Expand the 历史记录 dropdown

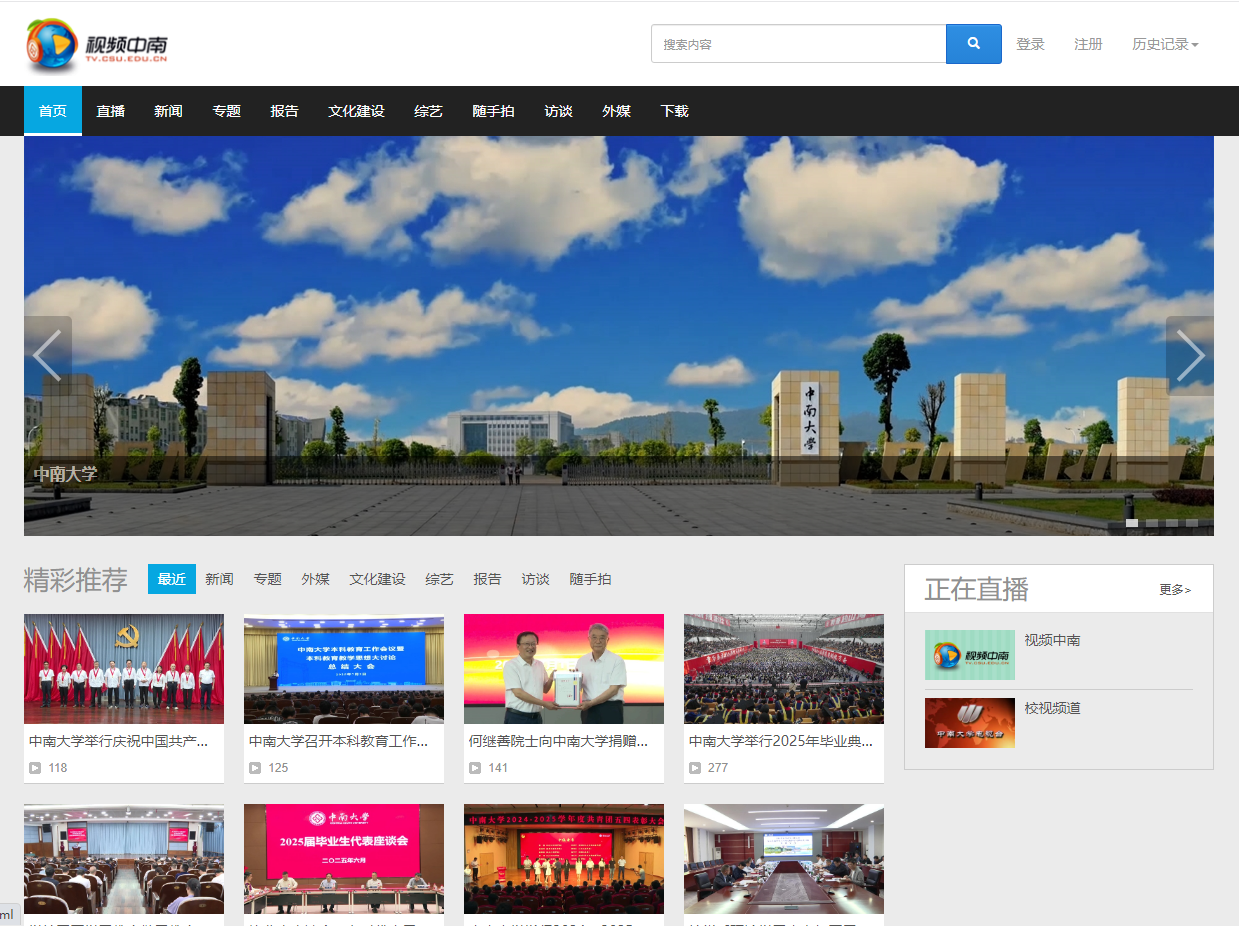1165,44
